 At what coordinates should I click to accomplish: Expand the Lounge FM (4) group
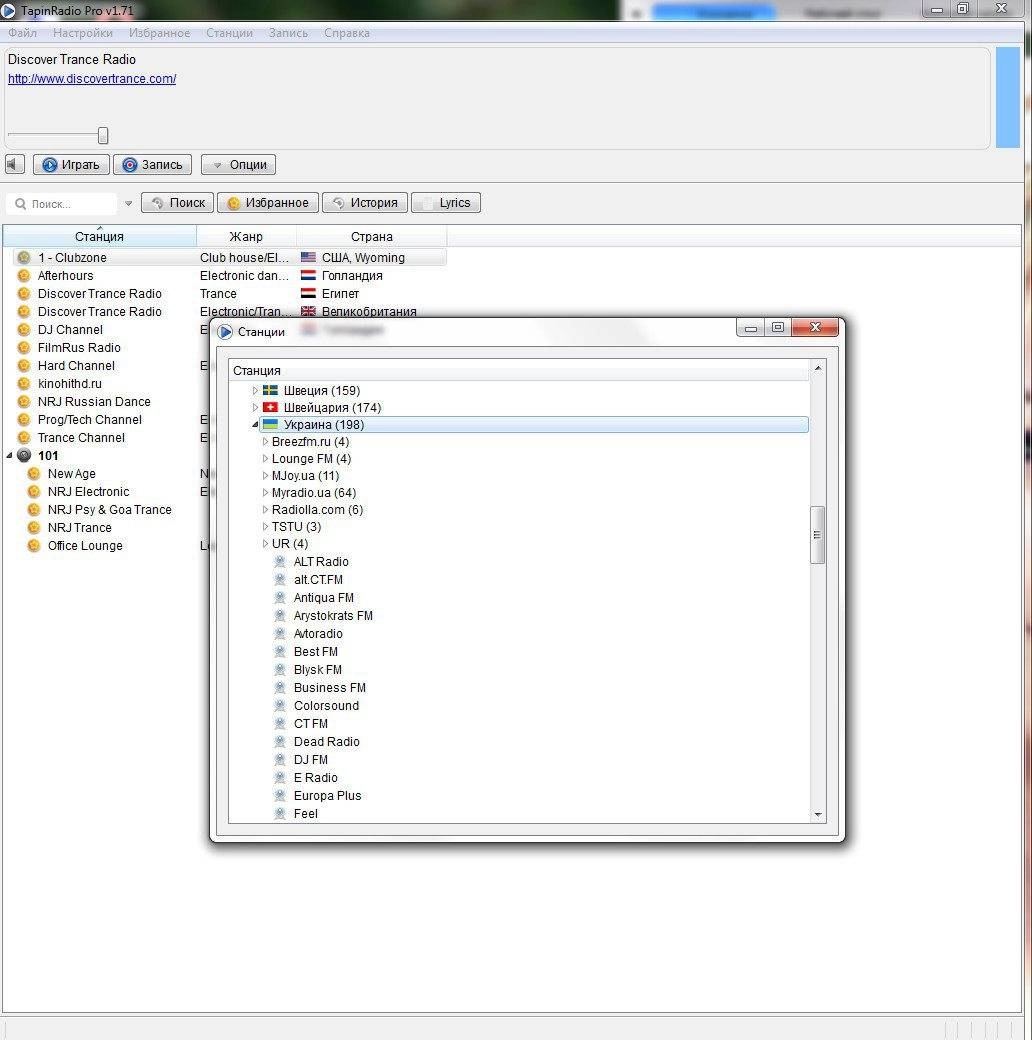tap(265, 458)
